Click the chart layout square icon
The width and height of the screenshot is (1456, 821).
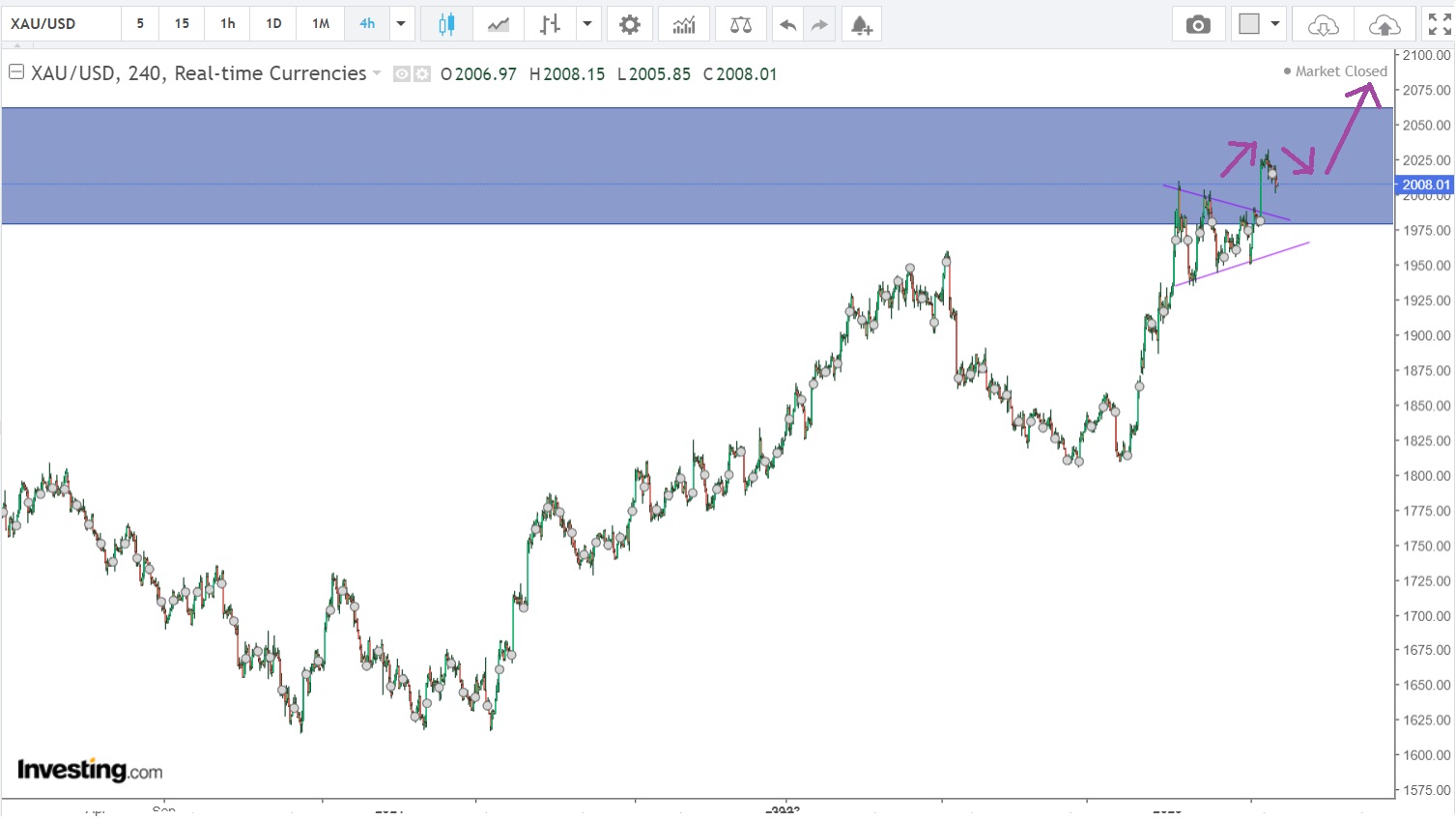pyautogui.click(x=1249, y=24)
